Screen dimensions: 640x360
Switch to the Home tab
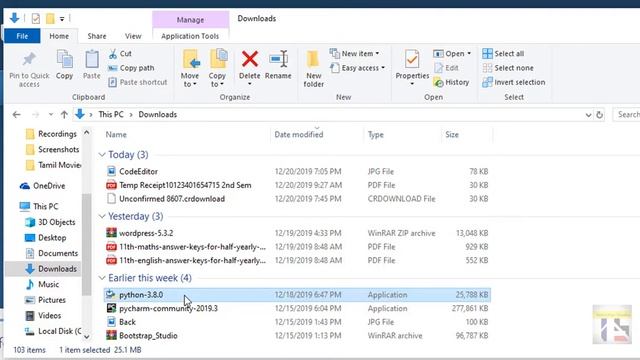click(x=59, y=36)
